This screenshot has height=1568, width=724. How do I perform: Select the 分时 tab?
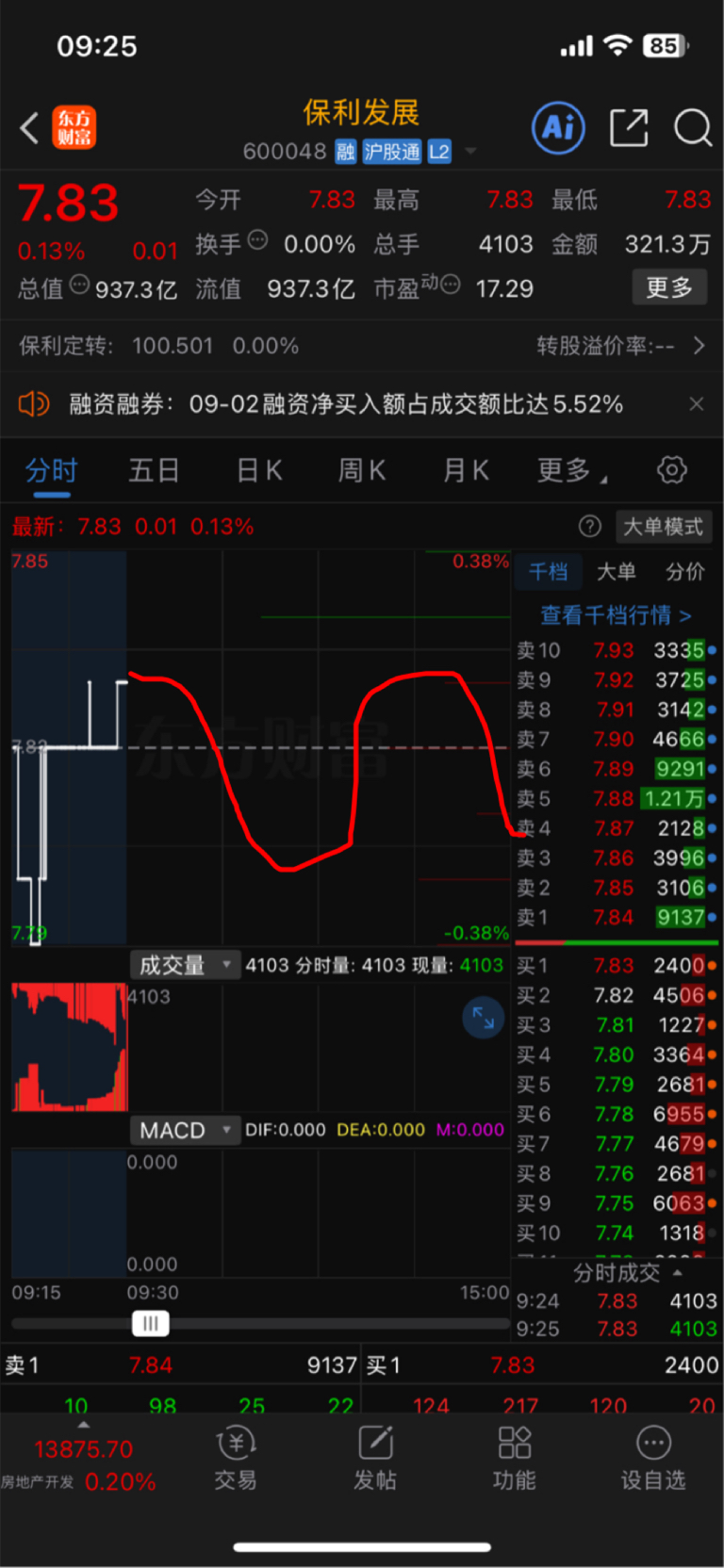pyautogui.click(x=51, y=469)
